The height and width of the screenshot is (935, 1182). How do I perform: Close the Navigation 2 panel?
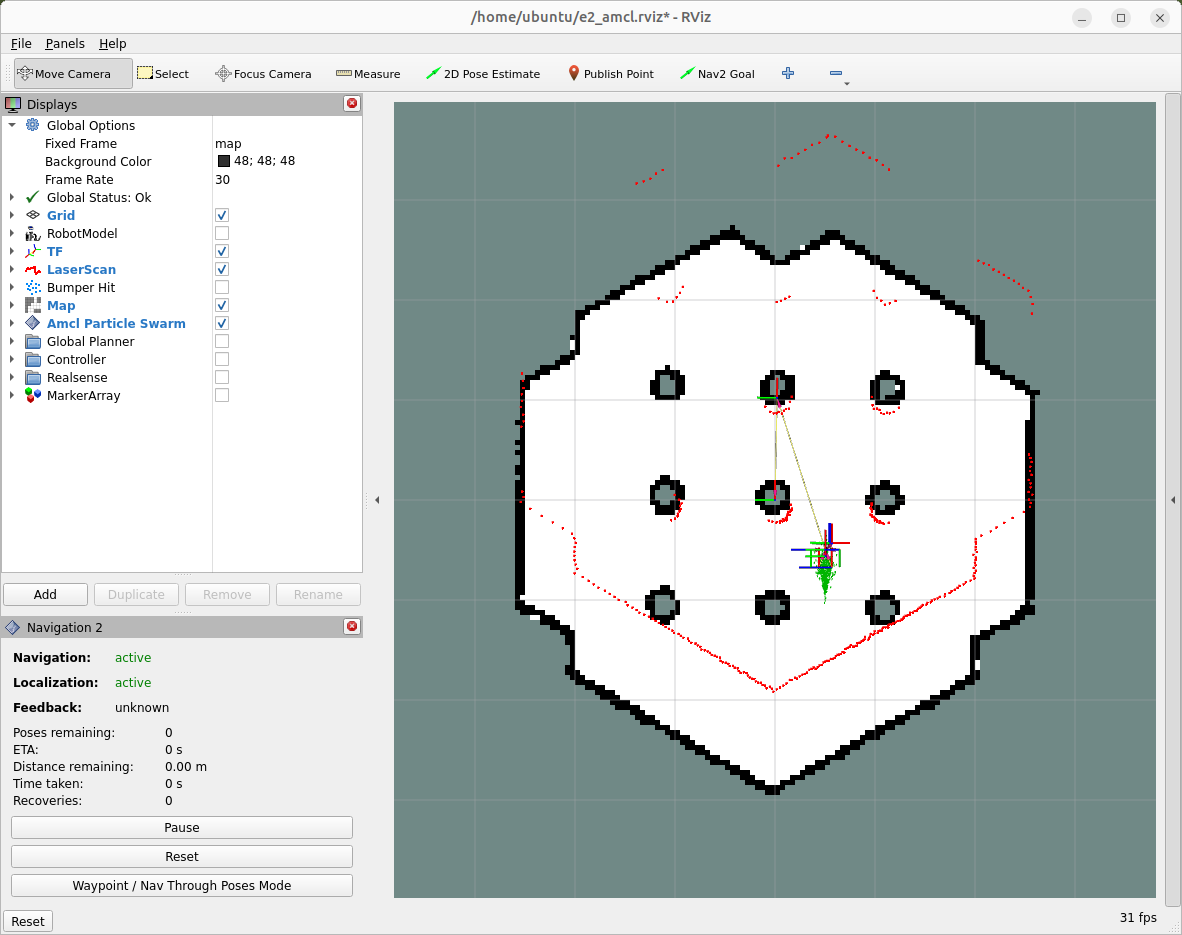(352, 627)
